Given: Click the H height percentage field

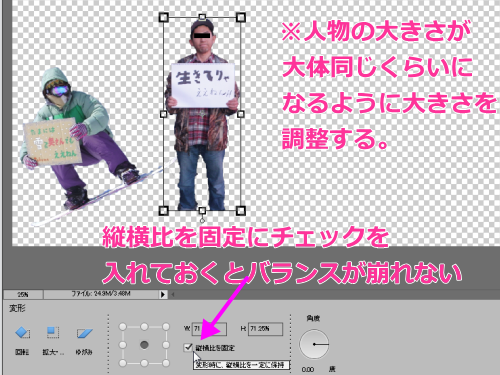Looking at the screenshot, I should (265, 329).
